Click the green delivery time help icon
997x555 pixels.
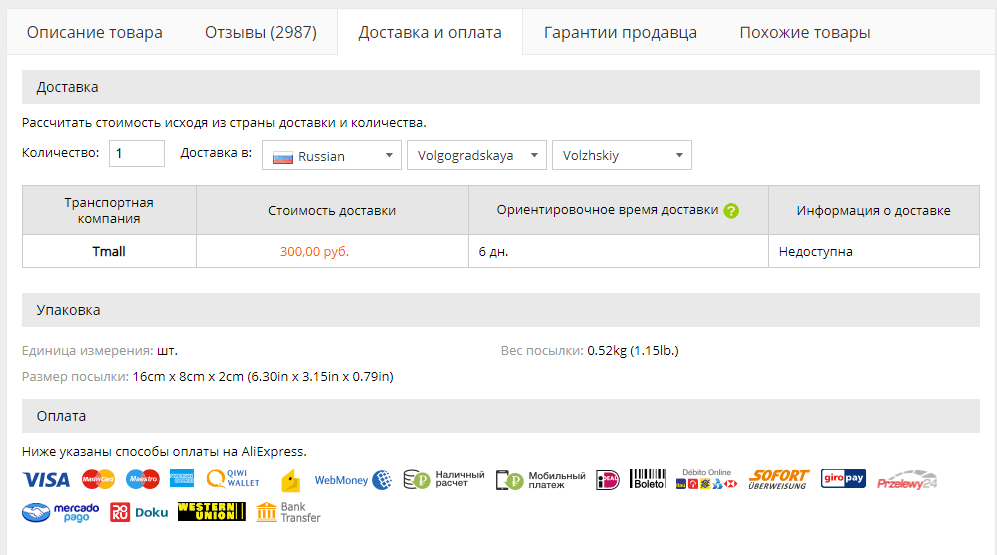731,211
